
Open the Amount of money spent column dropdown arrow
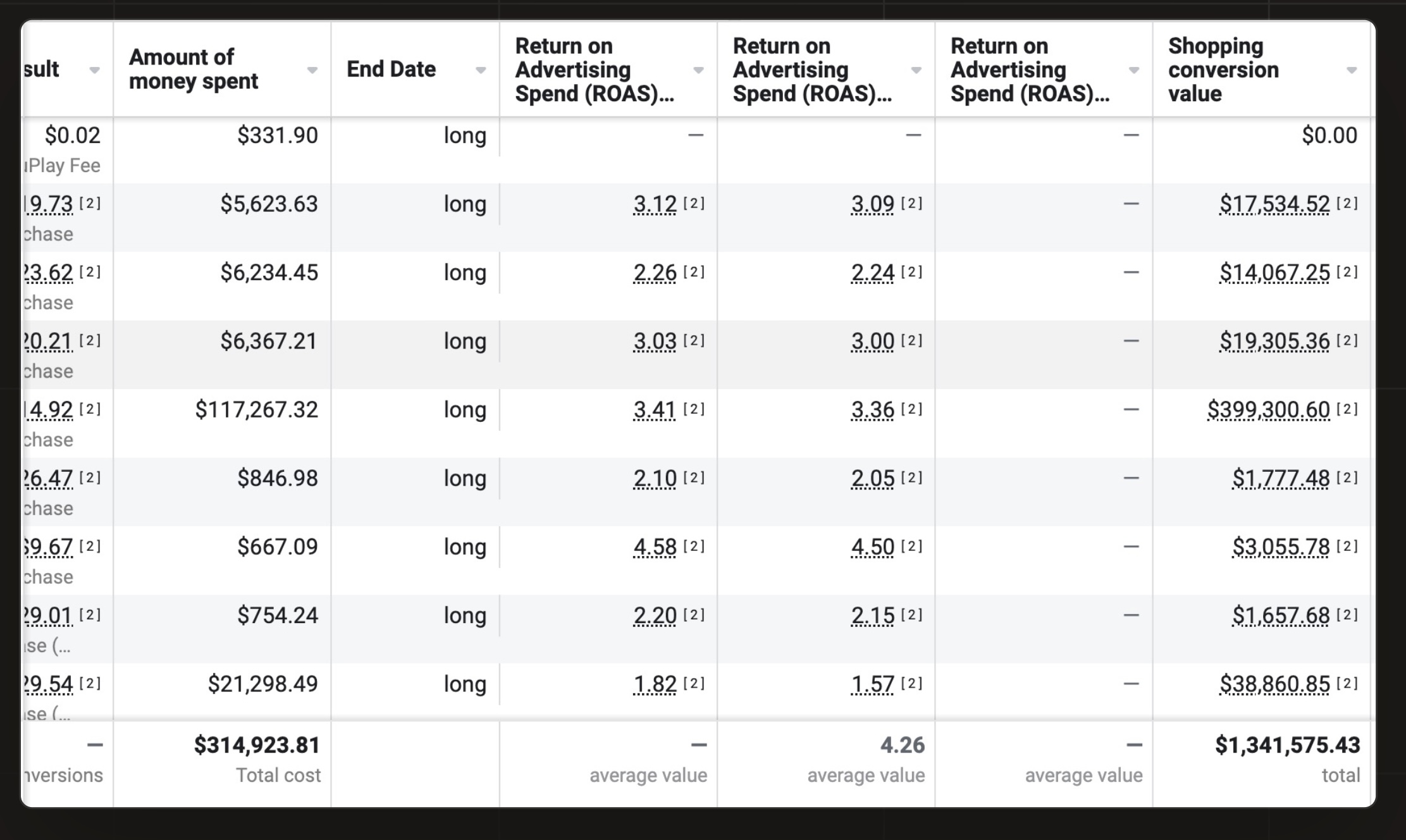tap(312, 70)
